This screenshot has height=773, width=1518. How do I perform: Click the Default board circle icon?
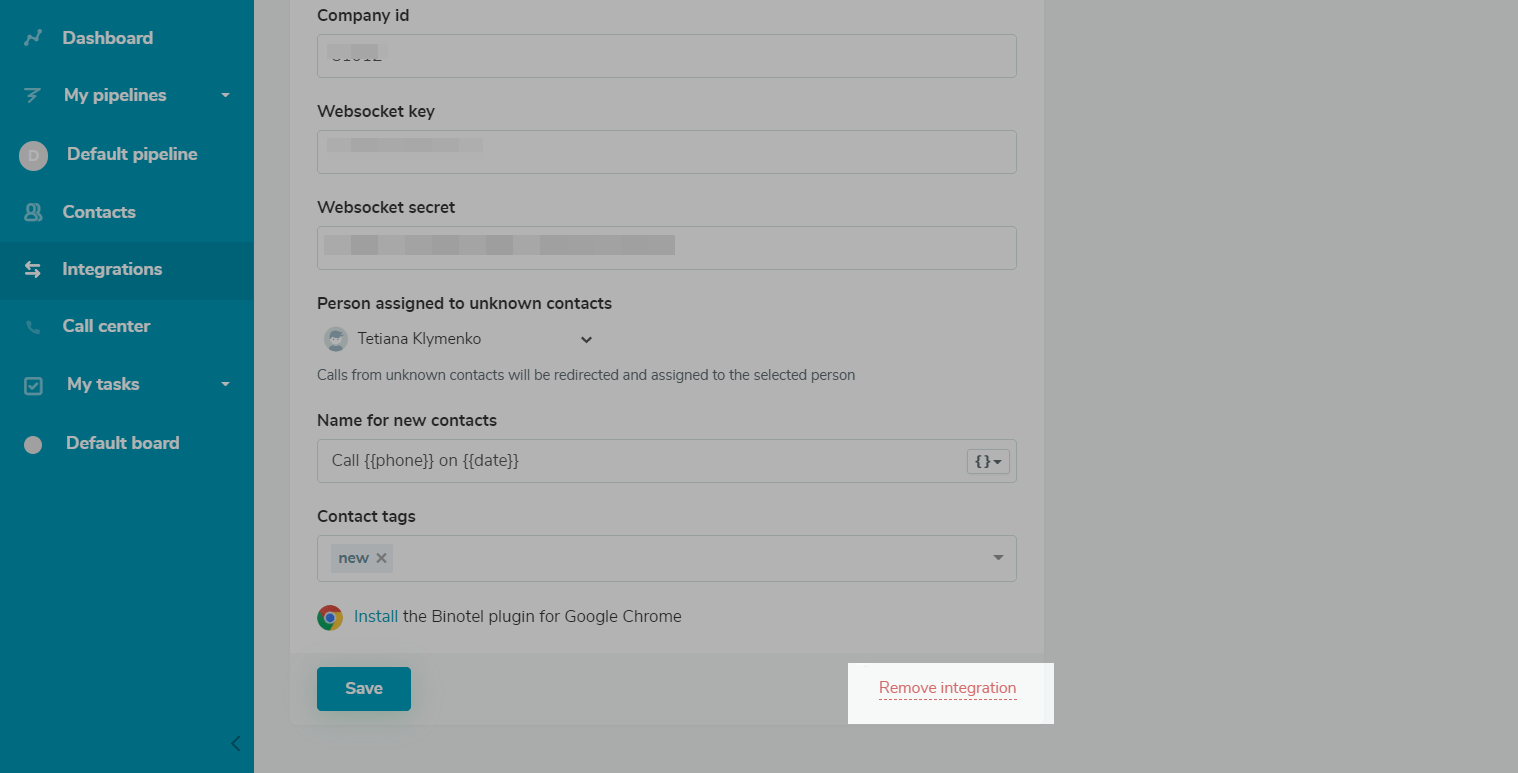tap(33, 445)
